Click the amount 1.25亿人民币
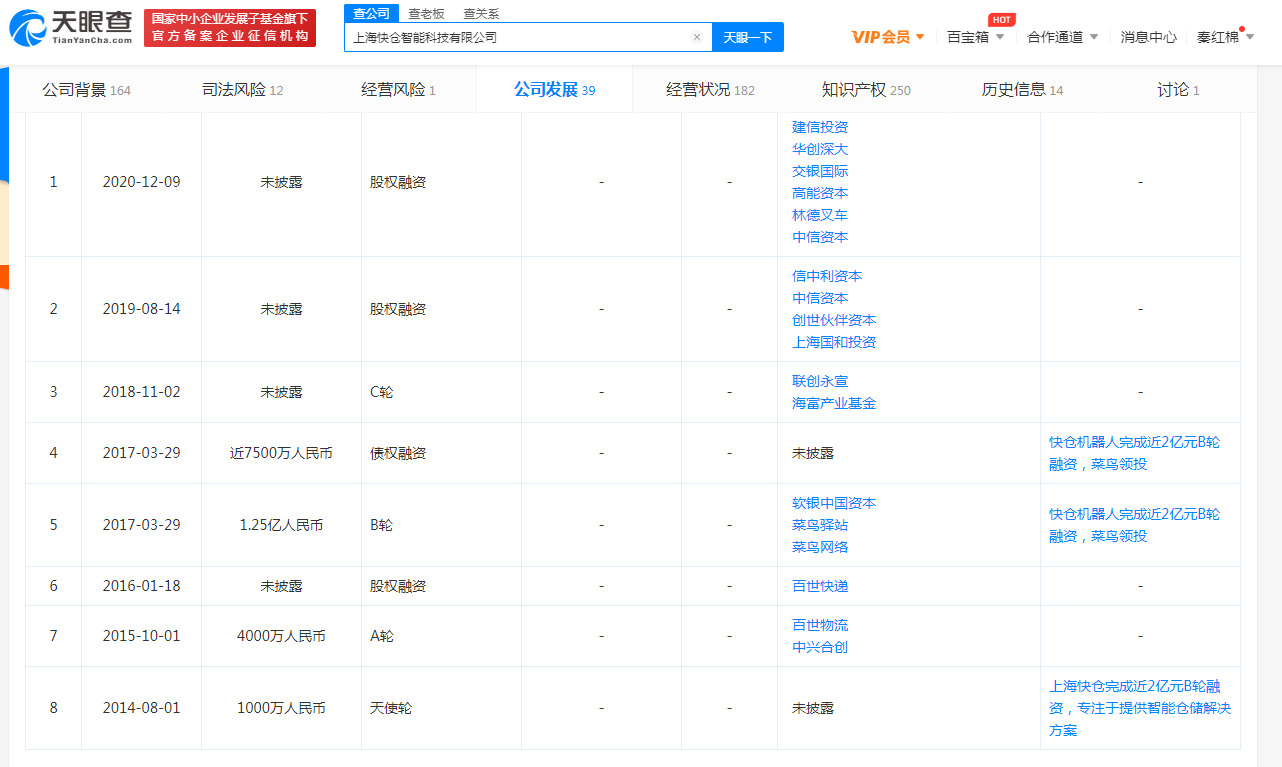 pyautogui.click(x=281, y=525)
